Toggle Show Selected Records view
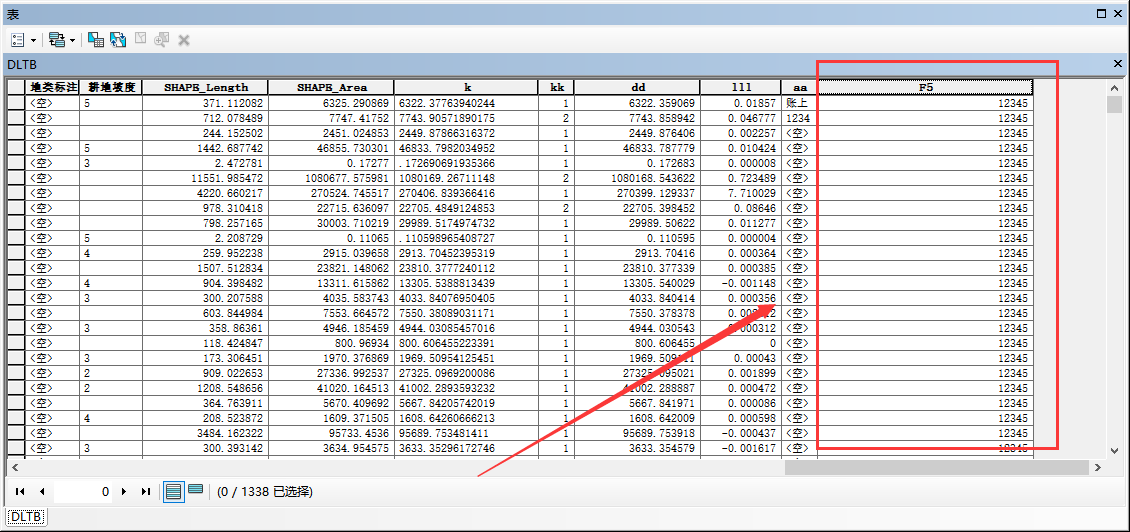Viewport: 1130px width, 532px height. (195, 489)
